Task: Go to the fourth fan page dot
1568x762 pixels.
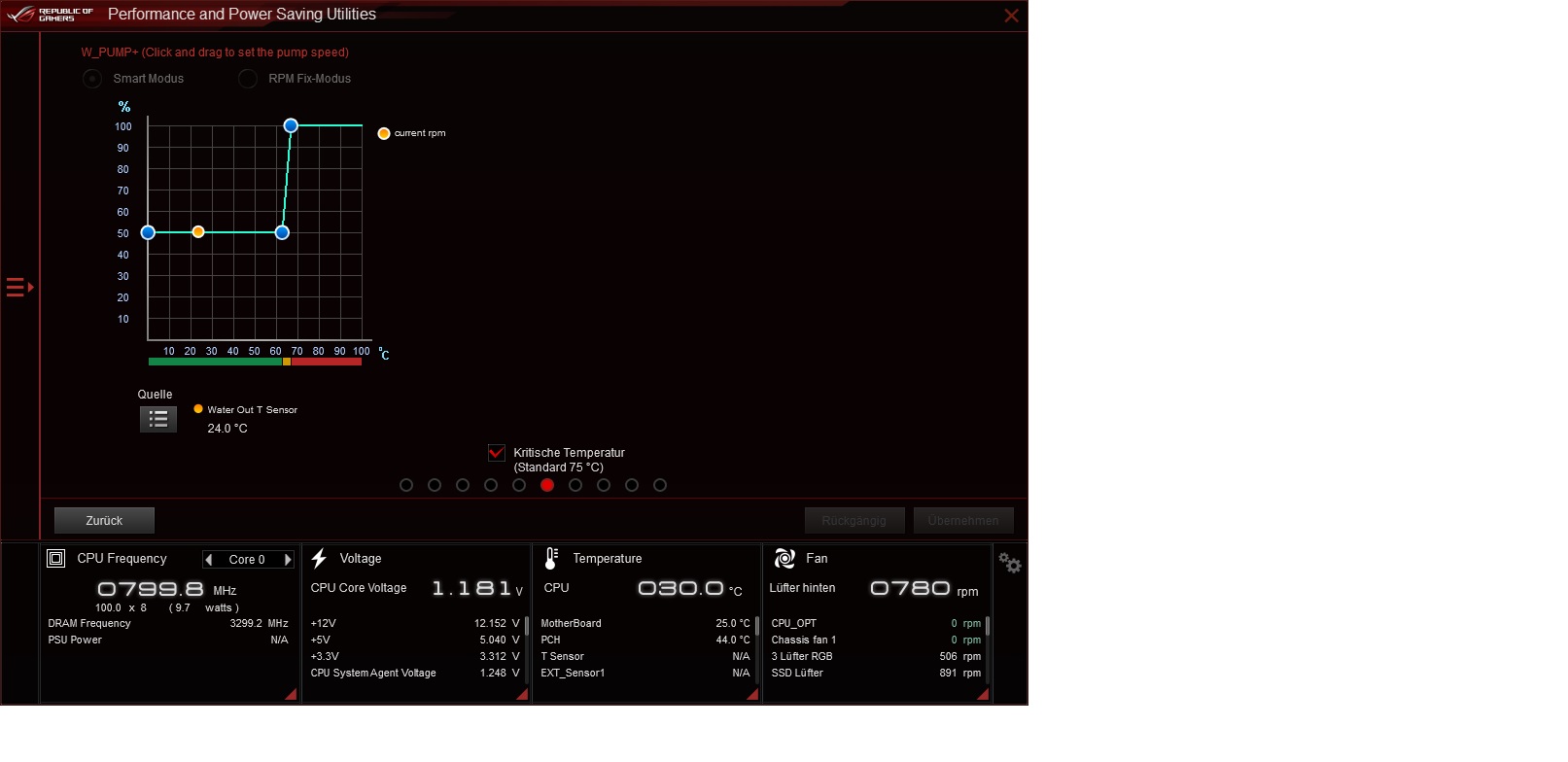Action: point(491,485)
